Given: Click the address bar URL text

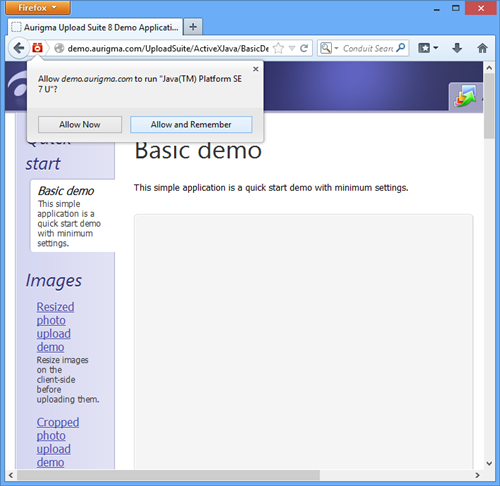Looking at the screenshot, I should point(168,49).
